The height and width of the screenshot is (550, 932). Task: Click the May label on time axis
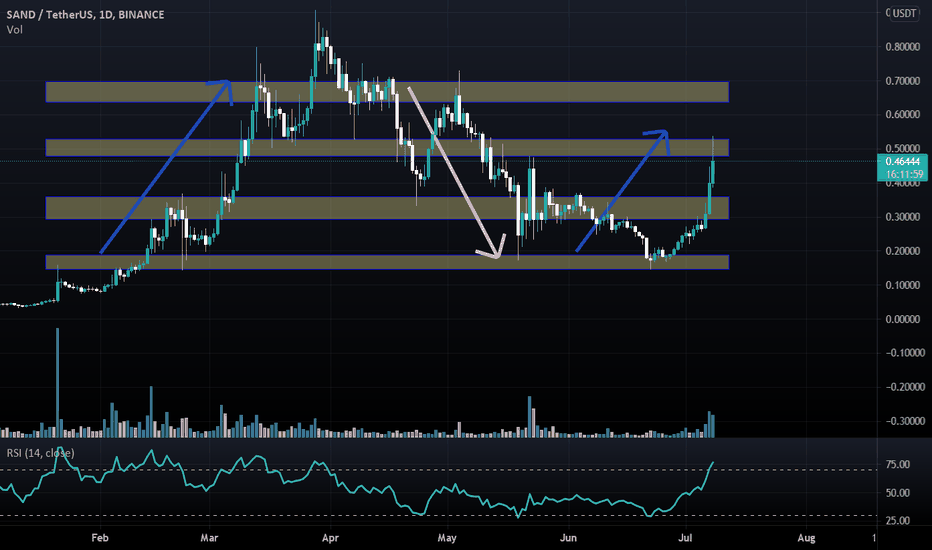(447, 538)
